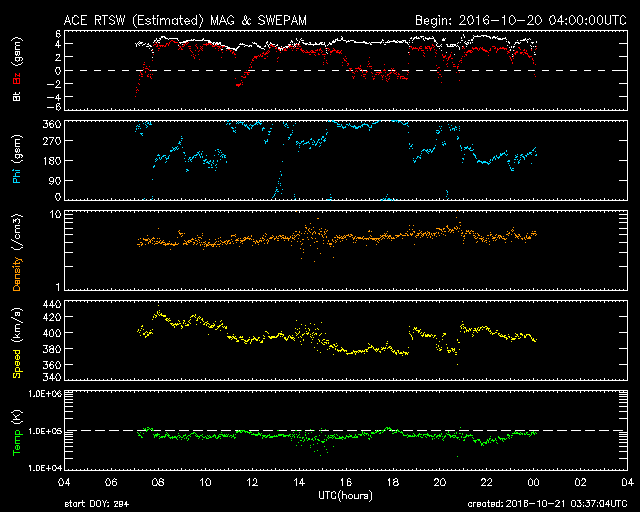Click the "6" tick on the Bt Bz axis

(58, 34)
